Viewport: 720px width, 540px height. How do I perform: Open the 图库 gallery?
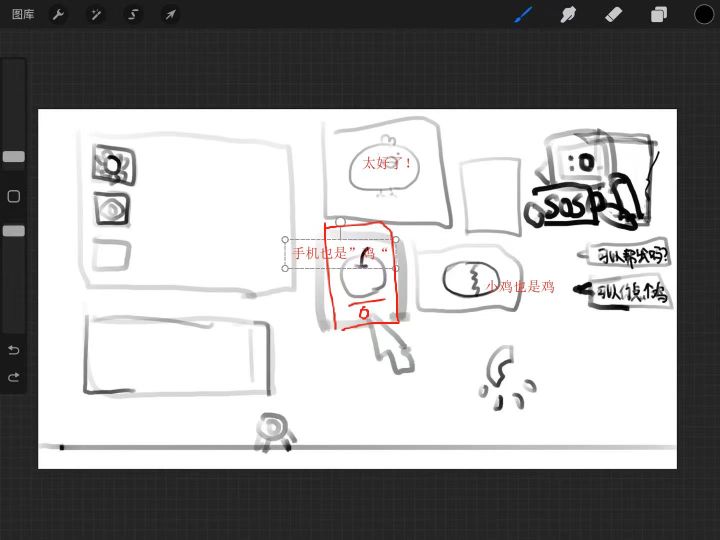23,15
